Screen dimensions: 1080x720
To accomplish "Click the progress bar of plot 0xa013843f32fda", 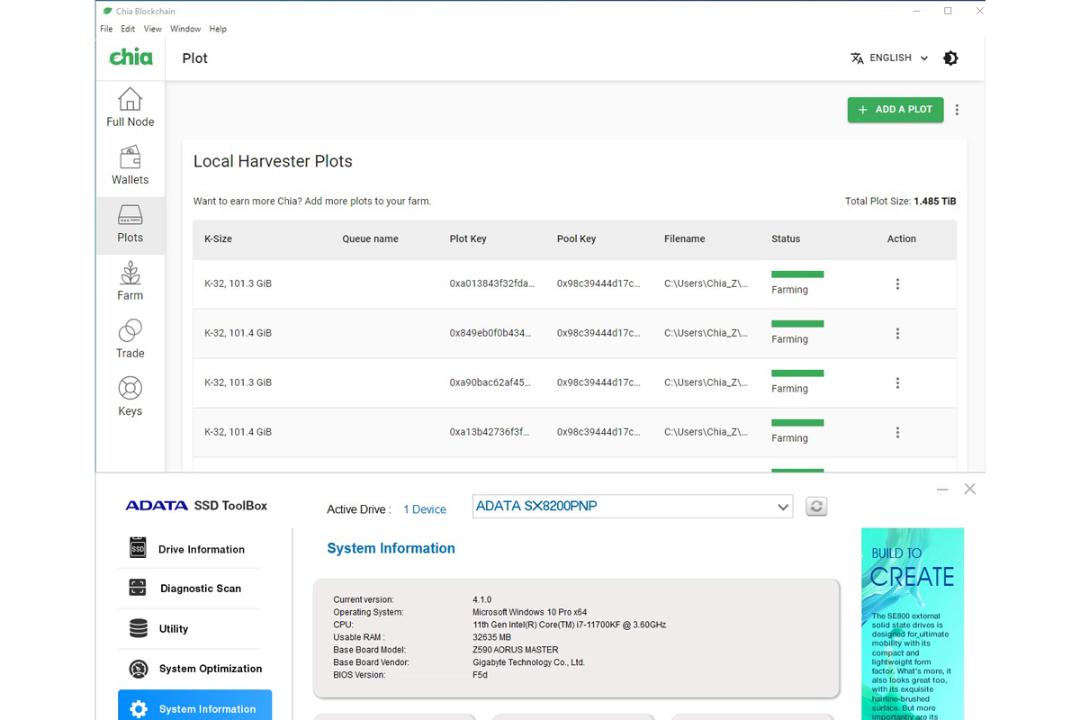I will [798, 274].
